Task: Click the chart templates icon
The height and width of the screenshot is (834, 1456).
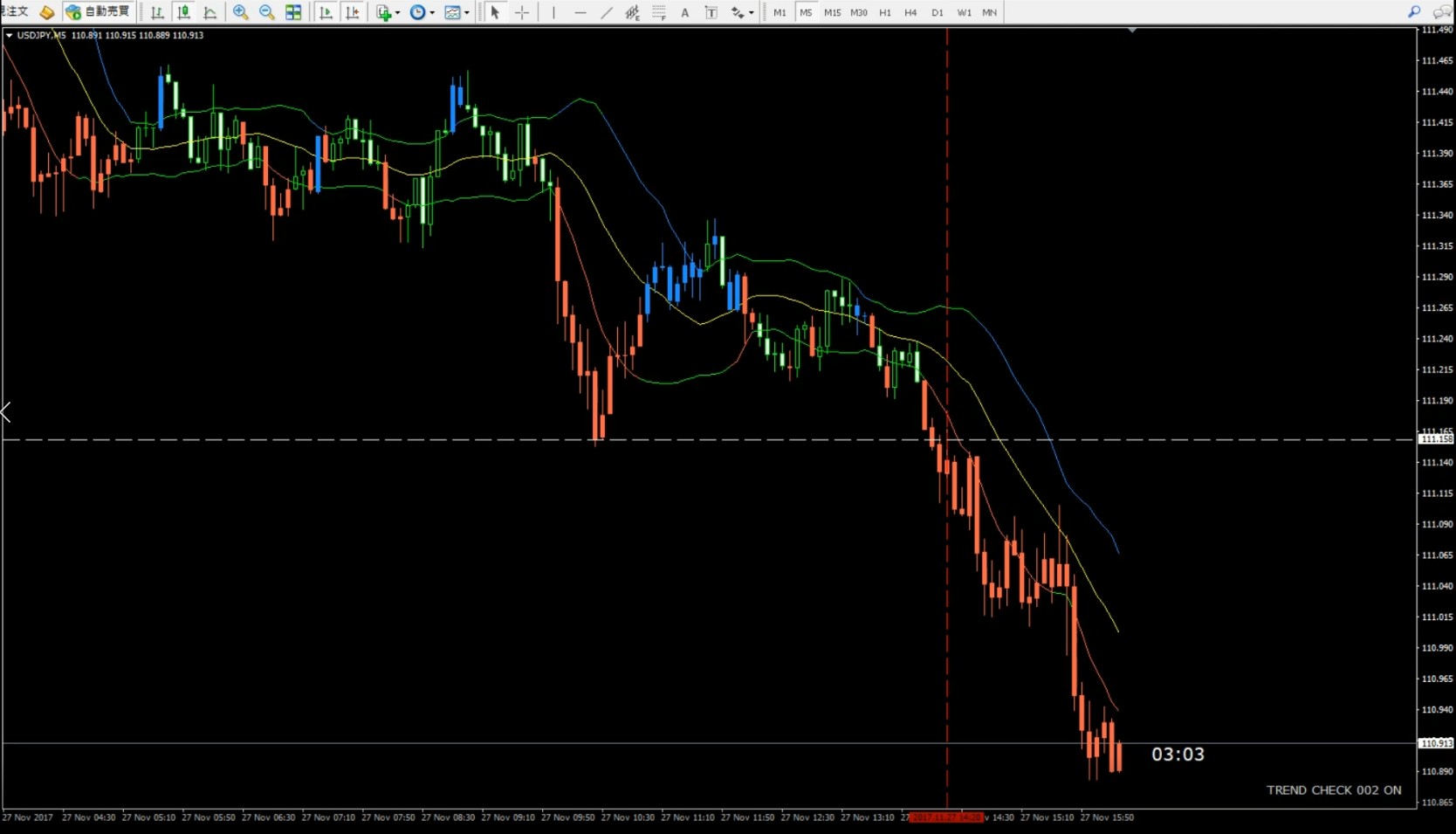Action: (x=452, y=12)
